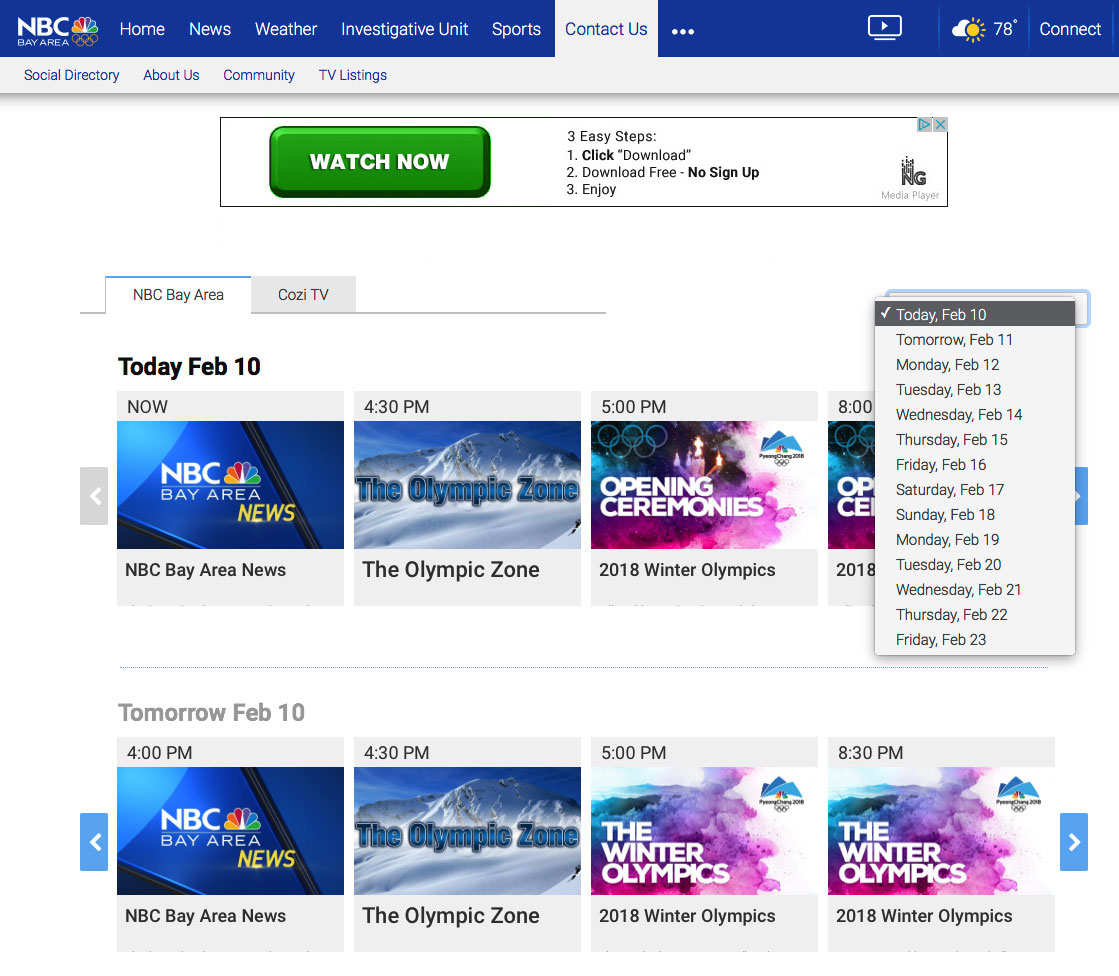Open the Social Directory link

pos(72,75)
